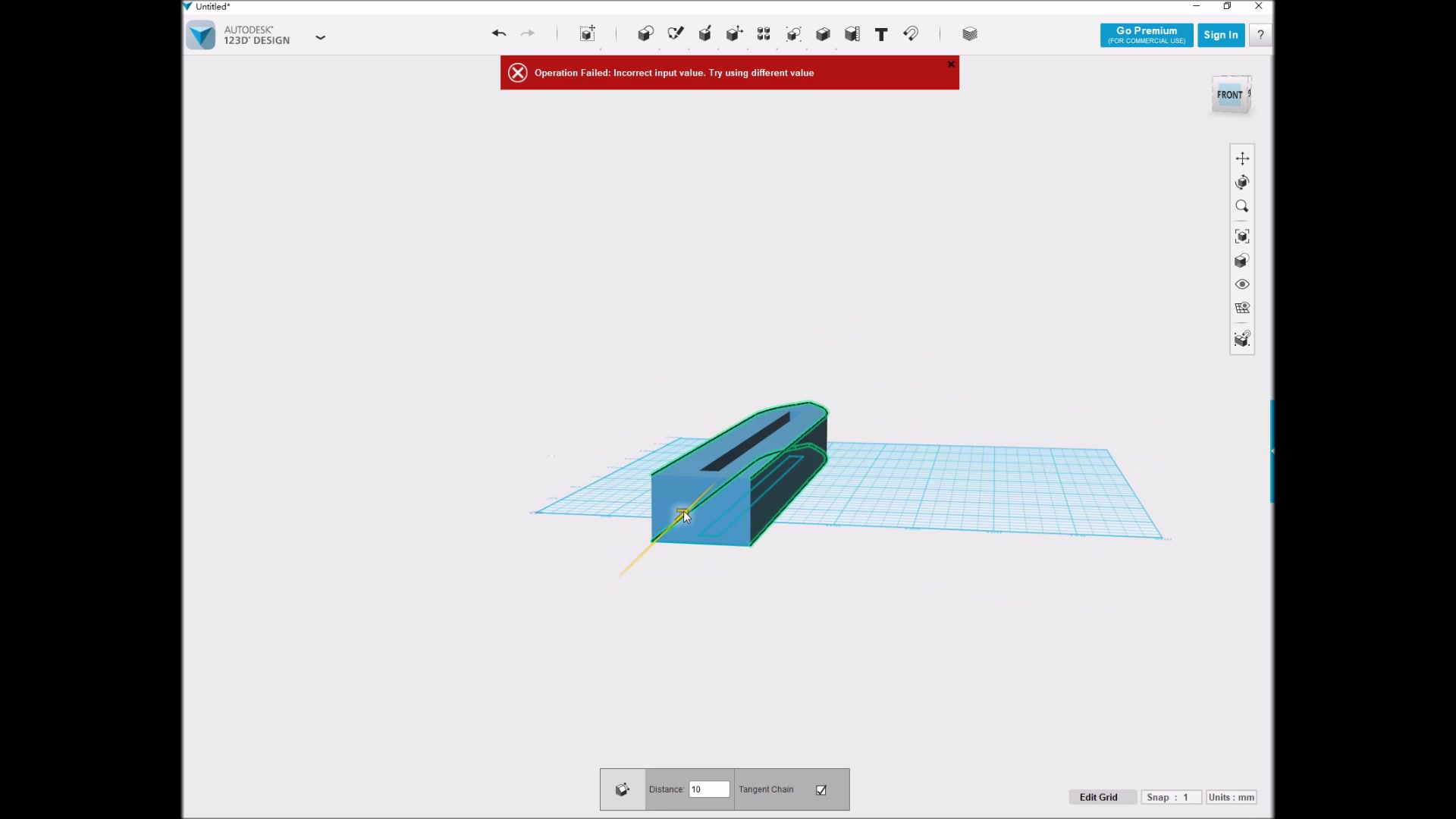Click the Distance input field
Screen dimensions: 1456x819
click(709, 789)
